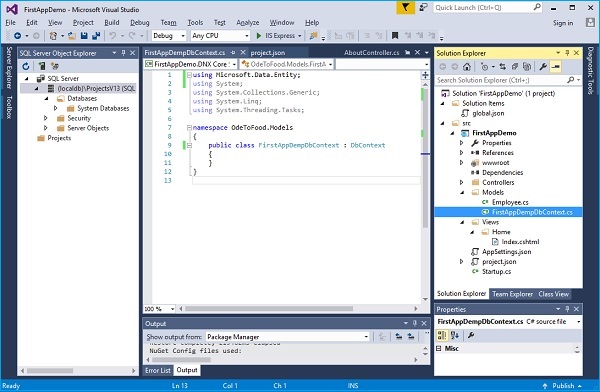Collapse the using directives outlining block
The width and height of the screenshot is (600, 392).
pos(189,75)
